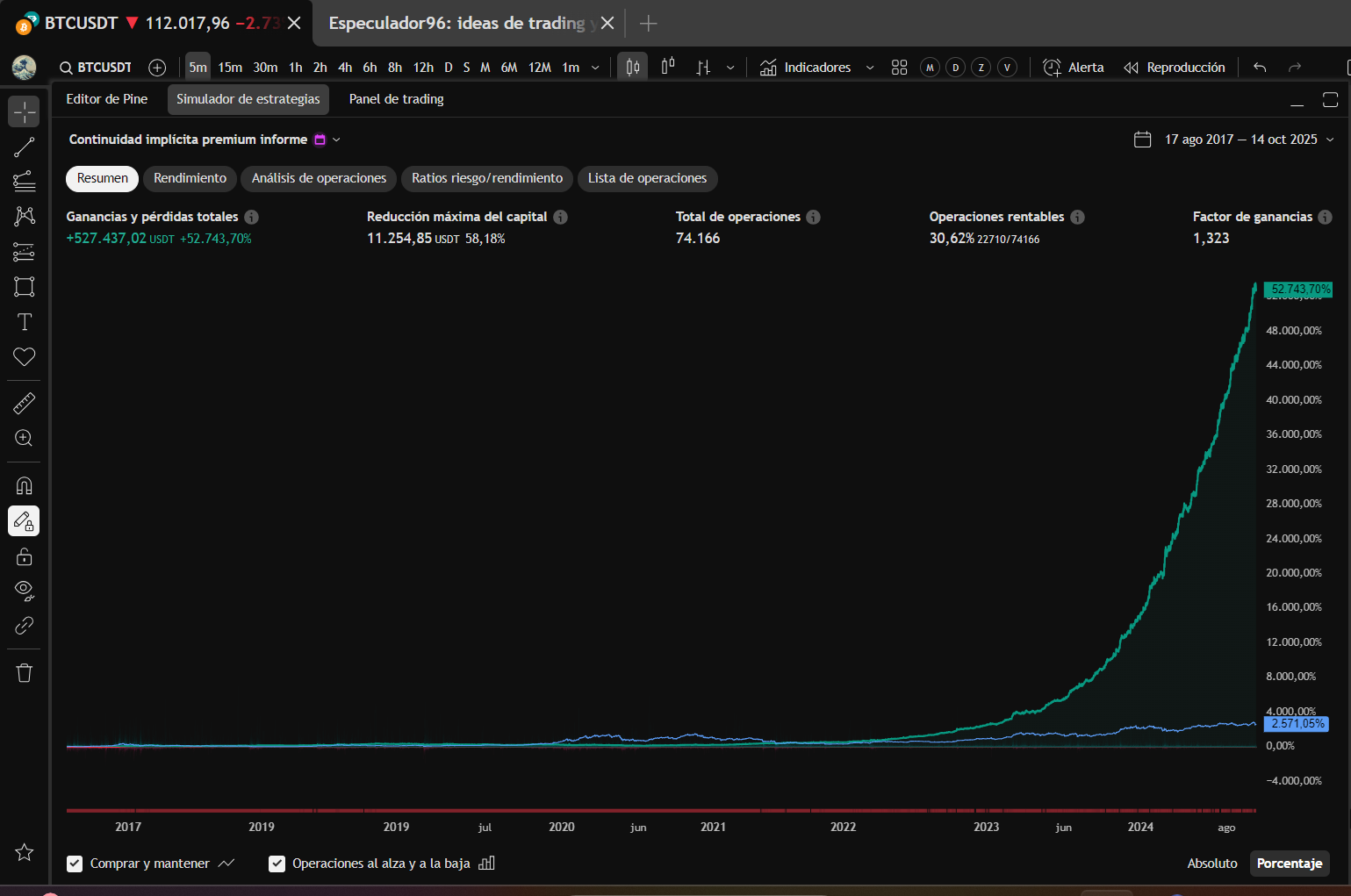
Task: Expand the strategy name dropdown chevron
Action: [x=336, y=140]
